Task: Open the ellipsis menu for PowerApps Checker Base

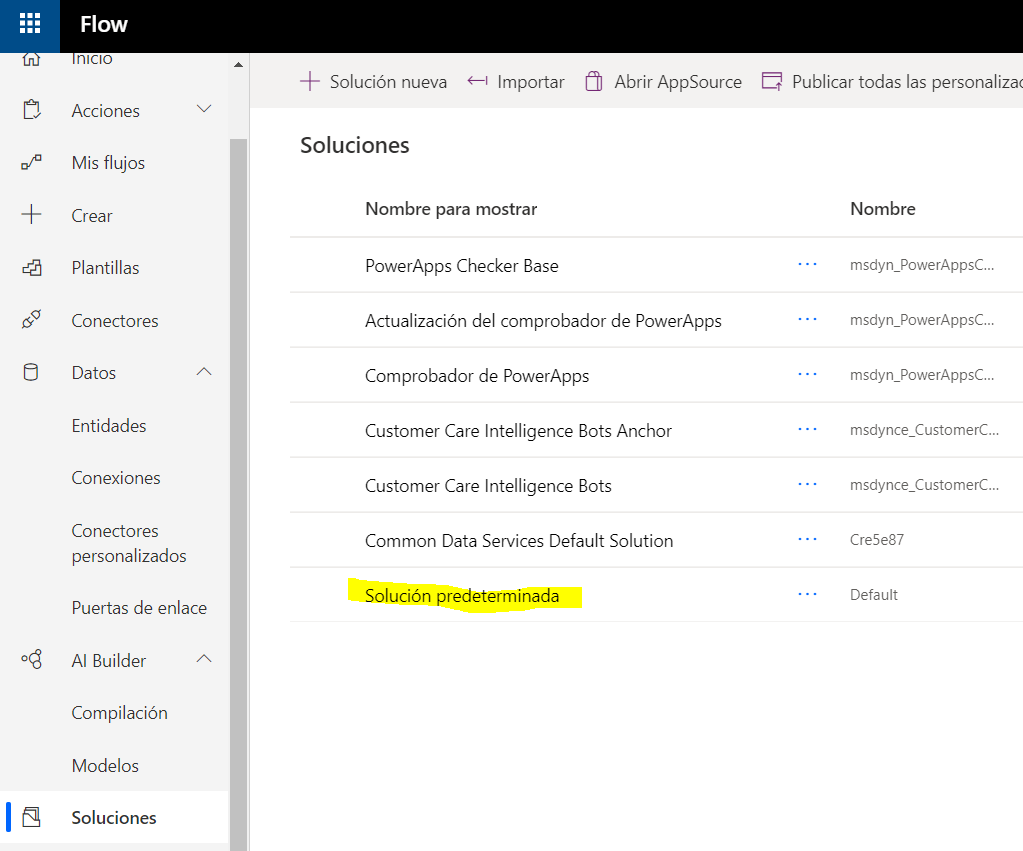Action: (807, 264)
